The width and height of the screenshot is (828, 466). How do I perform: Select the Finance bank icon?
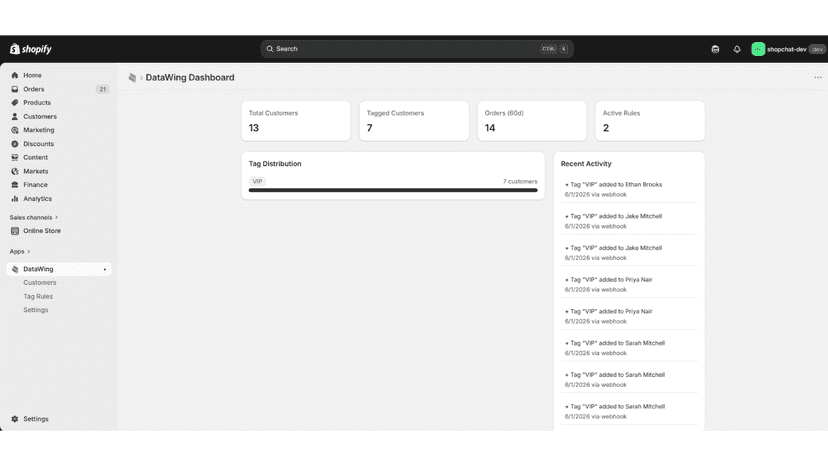[15, 185]
